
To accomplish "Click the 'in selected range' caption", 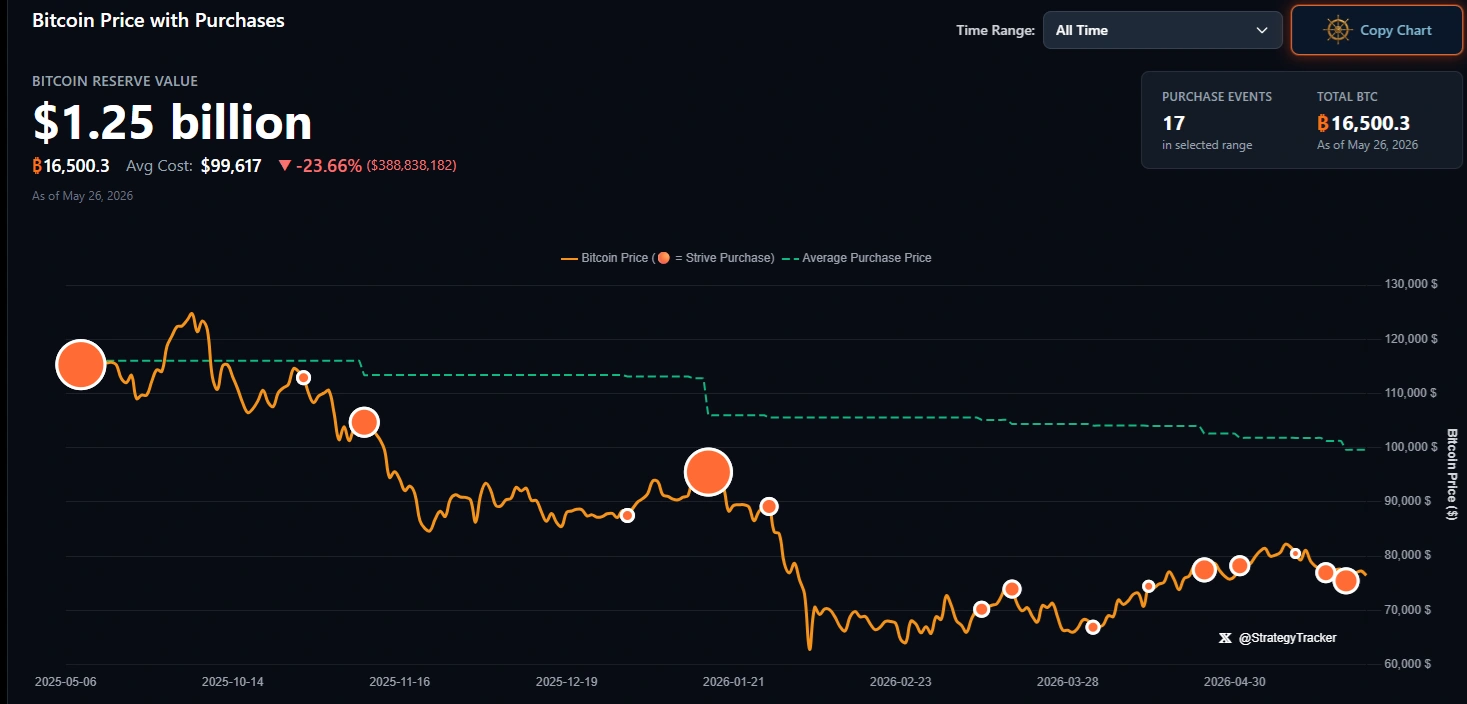I will (x=1207, y=145).
